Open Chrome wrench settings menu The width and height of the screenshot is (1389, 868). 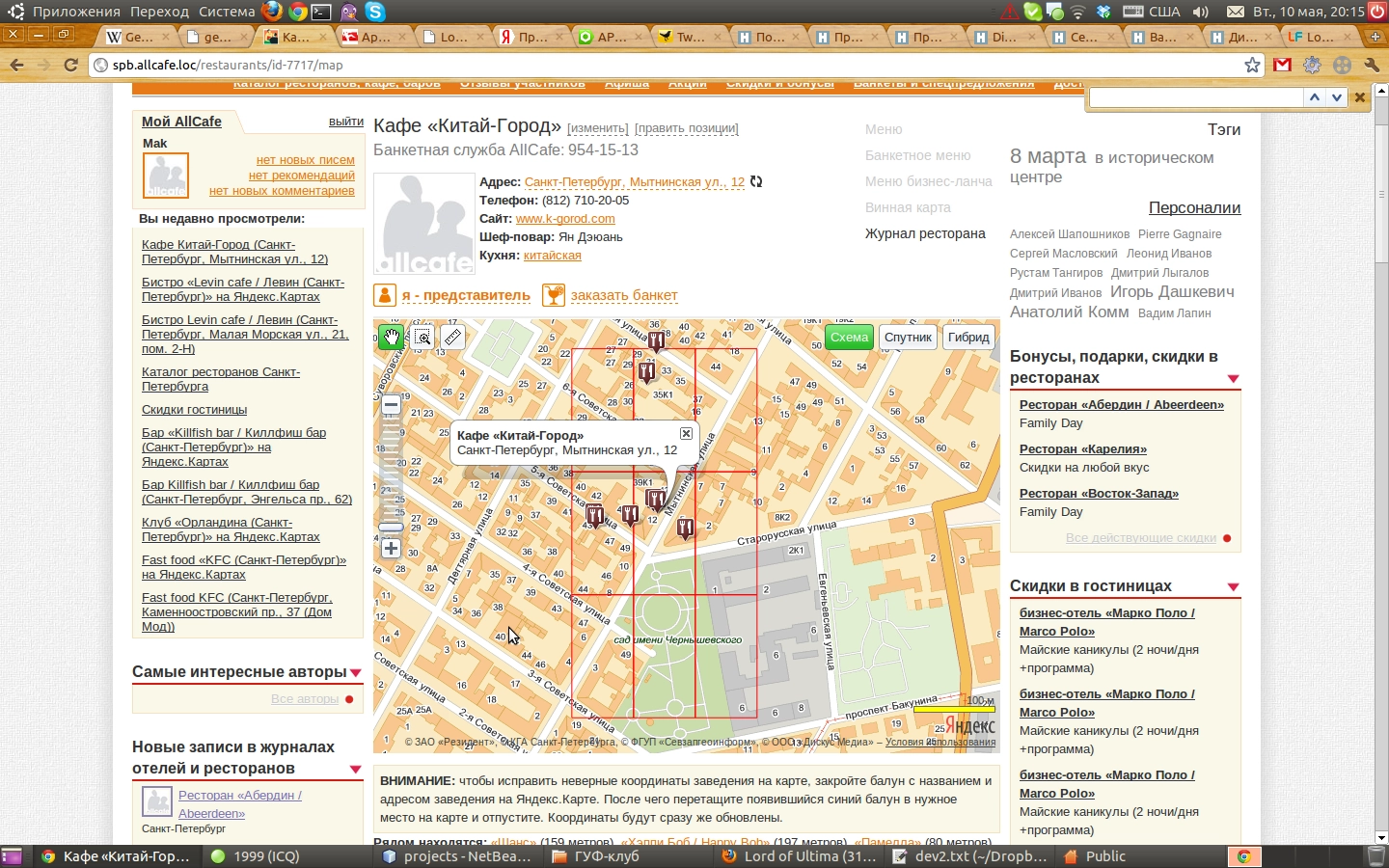pyautogui.click(x=1372, y=65)
